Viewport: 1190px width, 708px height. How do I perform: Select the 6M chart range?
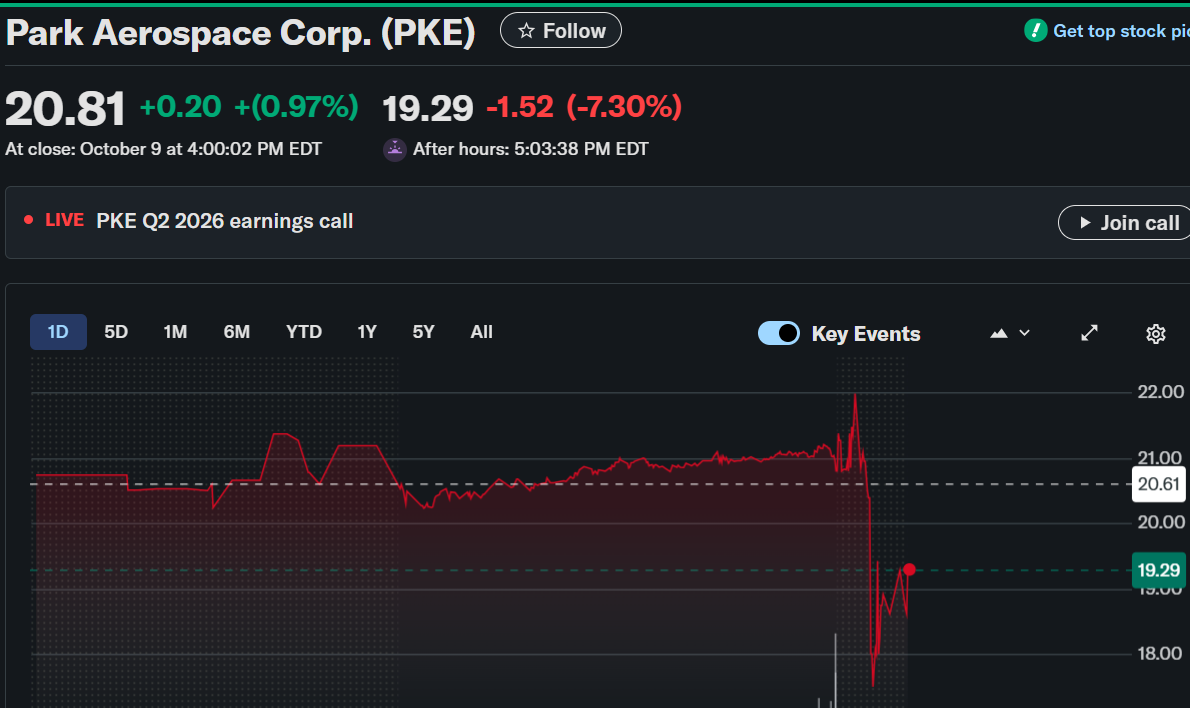click(x=237, y=332)
